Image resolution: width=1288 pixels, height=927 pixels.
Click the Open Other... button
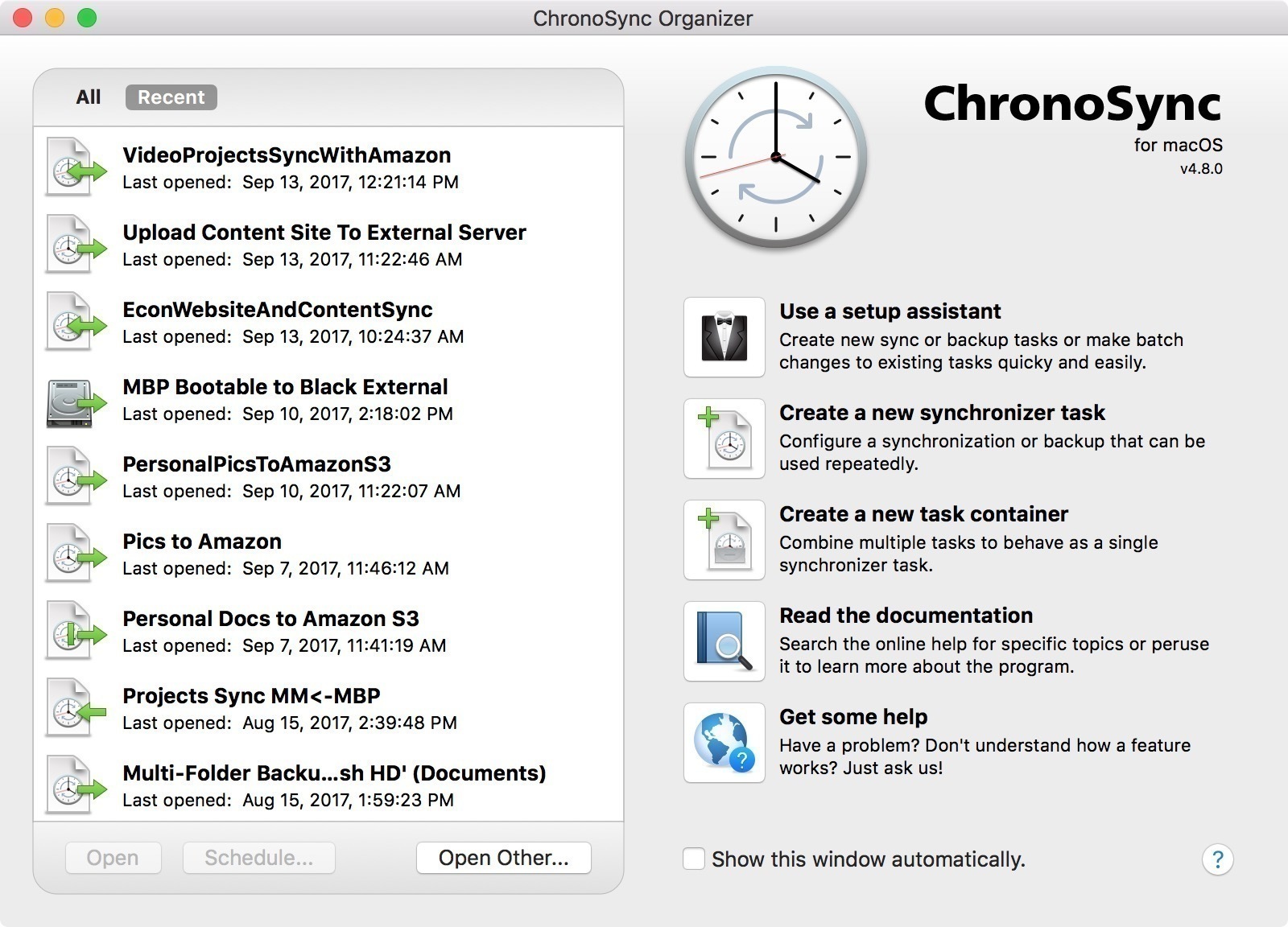click(504, 858)
